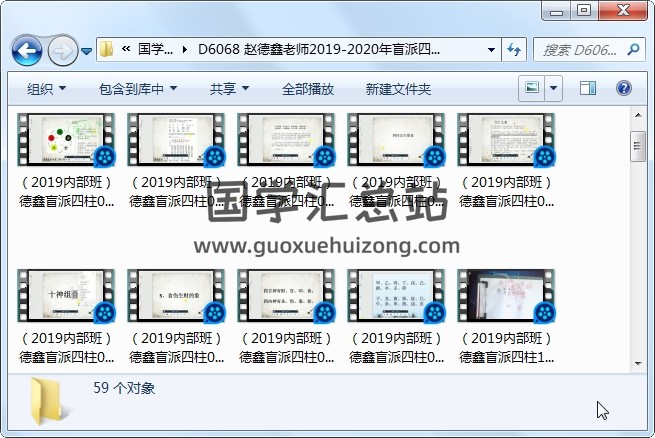
Task: Refresh the folder view
Action: pos(514,50)
